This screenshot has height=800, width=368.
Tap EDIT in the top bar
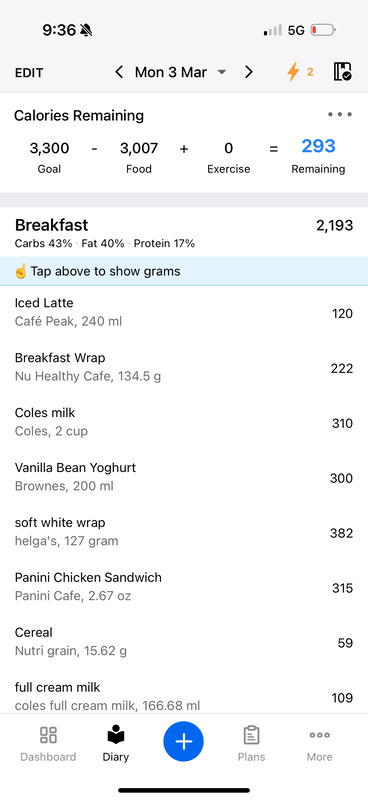click(29, 72)
